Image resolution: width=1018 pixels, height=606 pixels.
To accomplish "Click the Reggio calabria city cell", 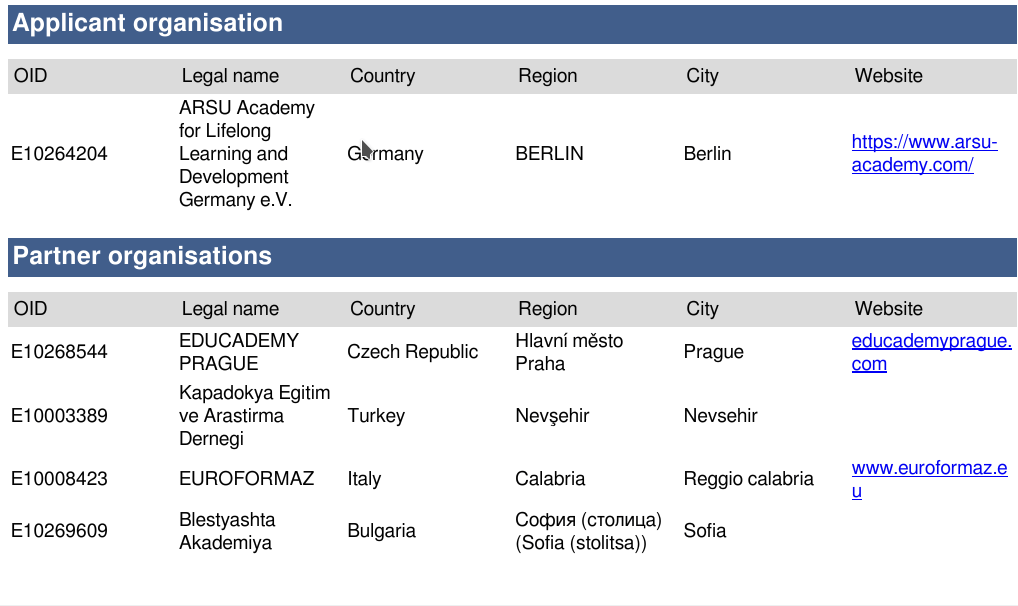I will point(748,479).
